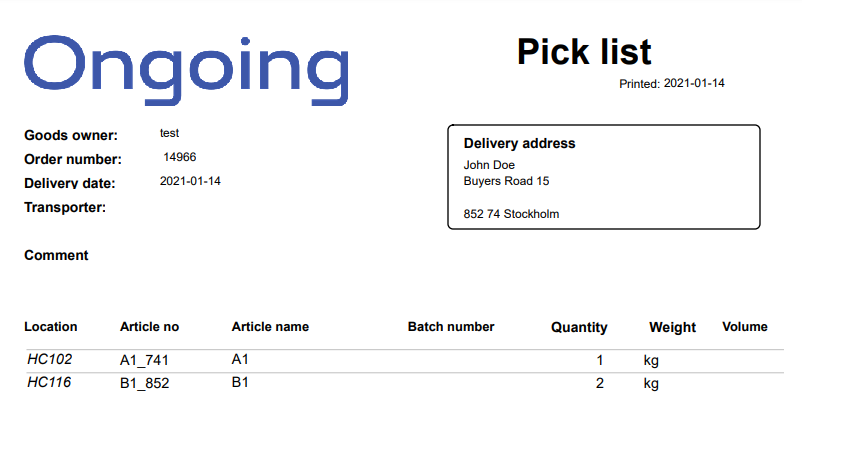Click location HC102 in first row

(49, 360)
